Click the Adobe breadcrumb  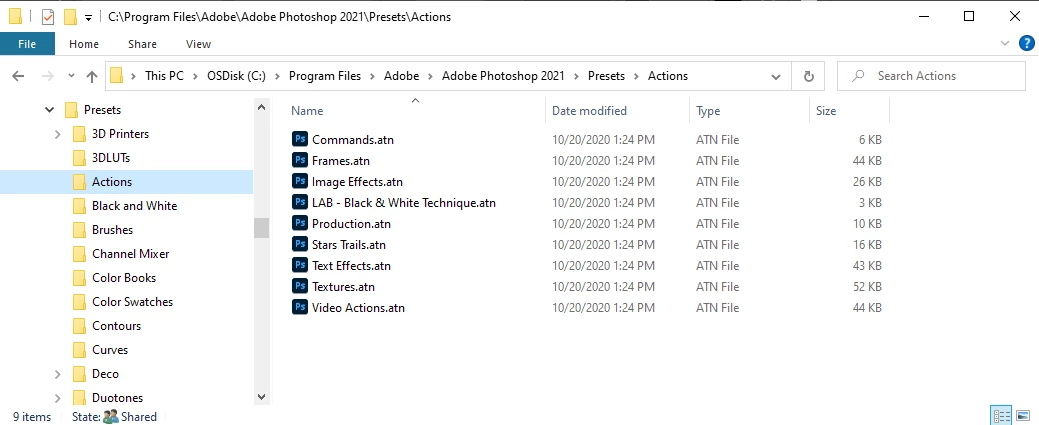pos(402,76)
